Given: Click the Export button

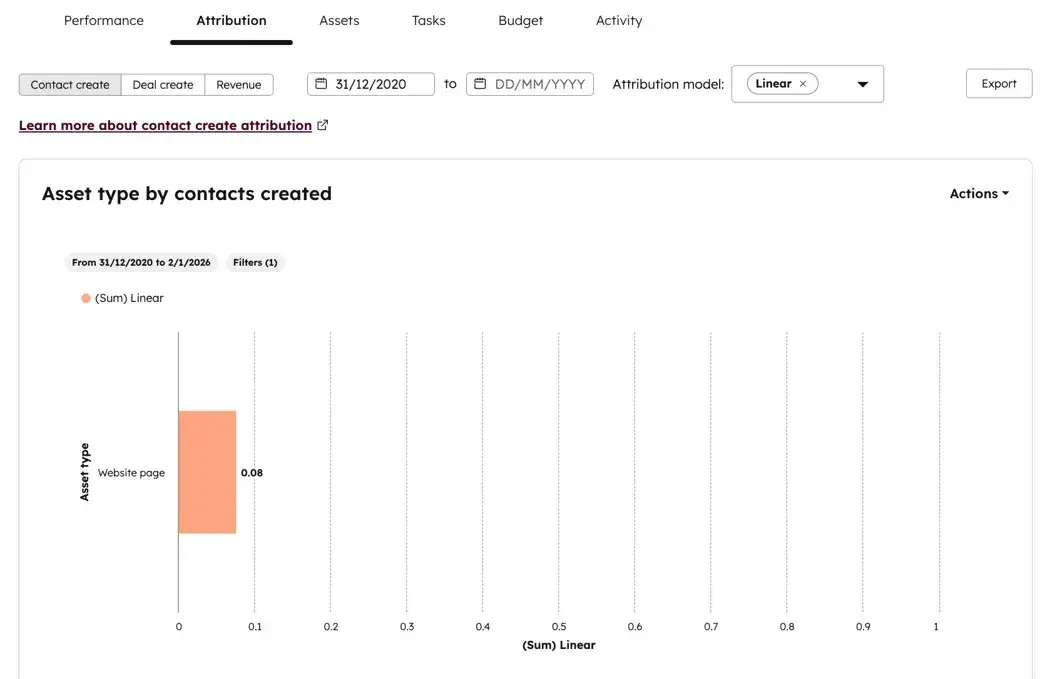Looking at the screenshot, I should (x=998, y=83).
